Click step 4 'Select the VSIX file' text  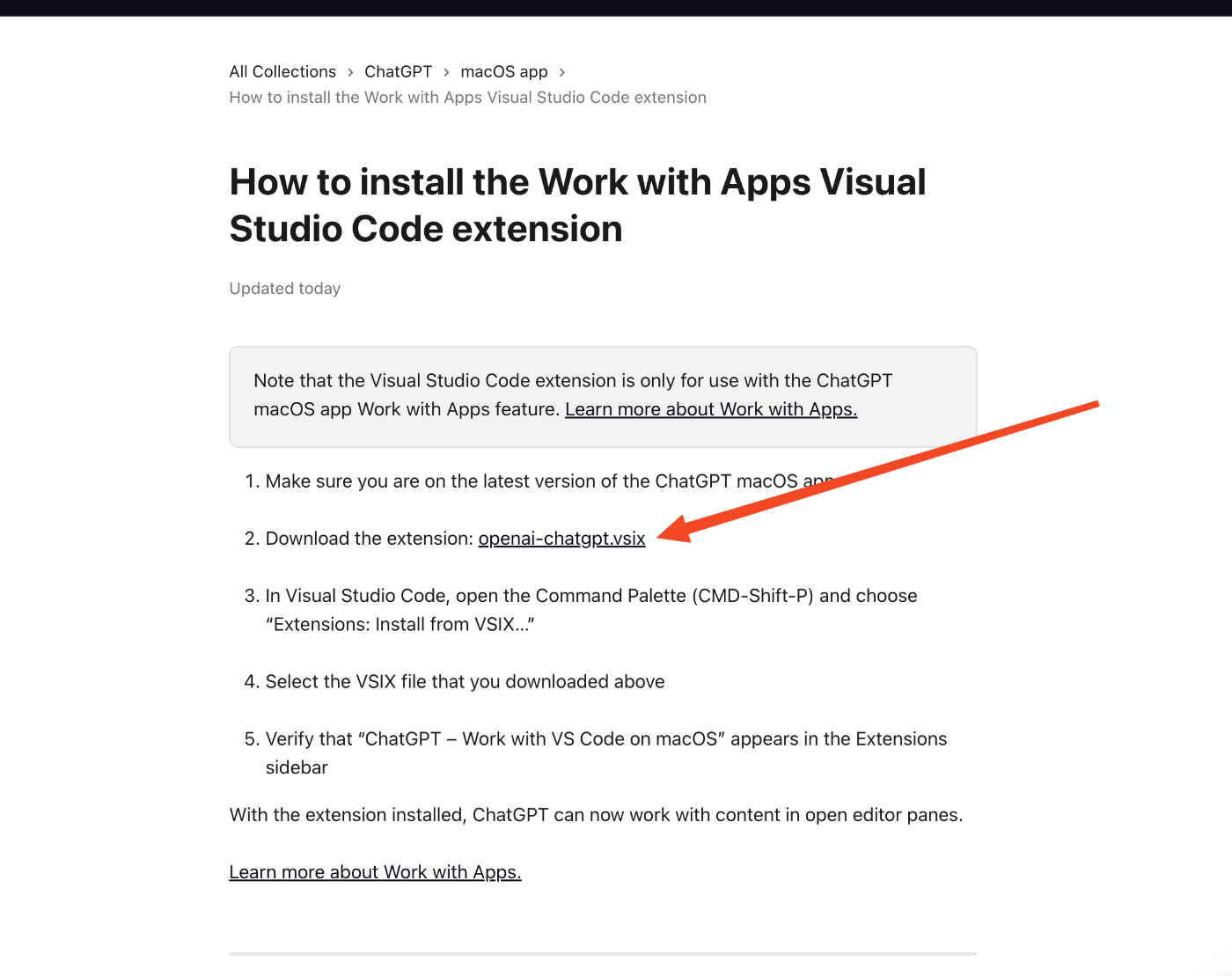(x=465, y=682)
